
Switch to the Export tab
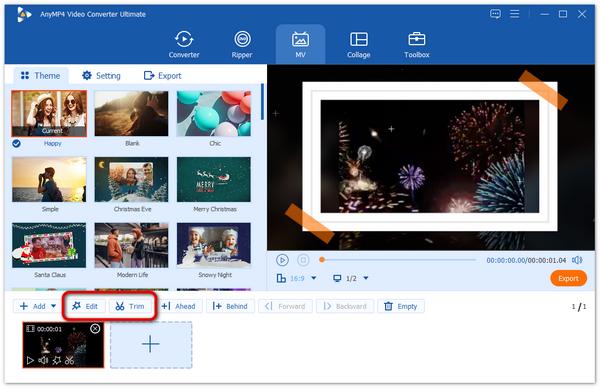click(163, 76)
